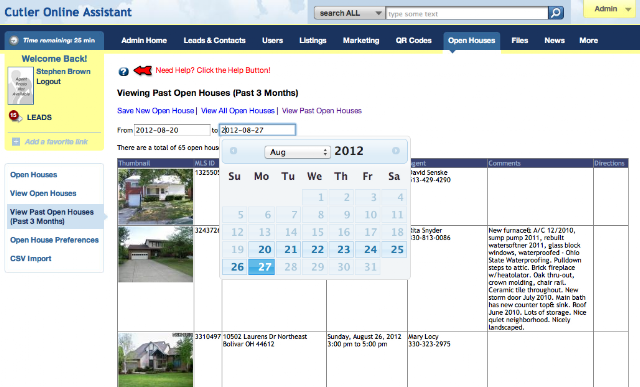The image size is (640, 387).
Task: Click View Past Open Houses top link
Action: pos(322,111)
